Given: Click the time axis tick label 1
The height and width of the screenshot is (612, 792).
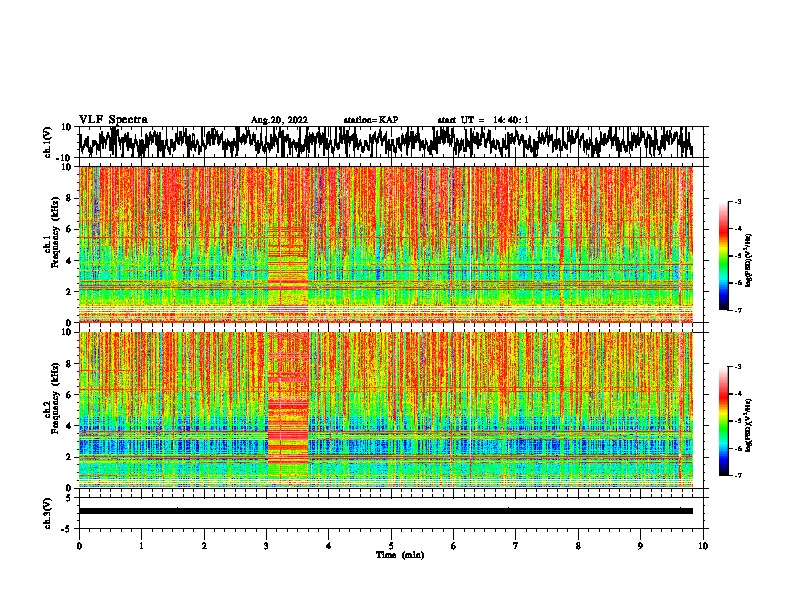Looking at the screenshot, I should pos(141,546).
